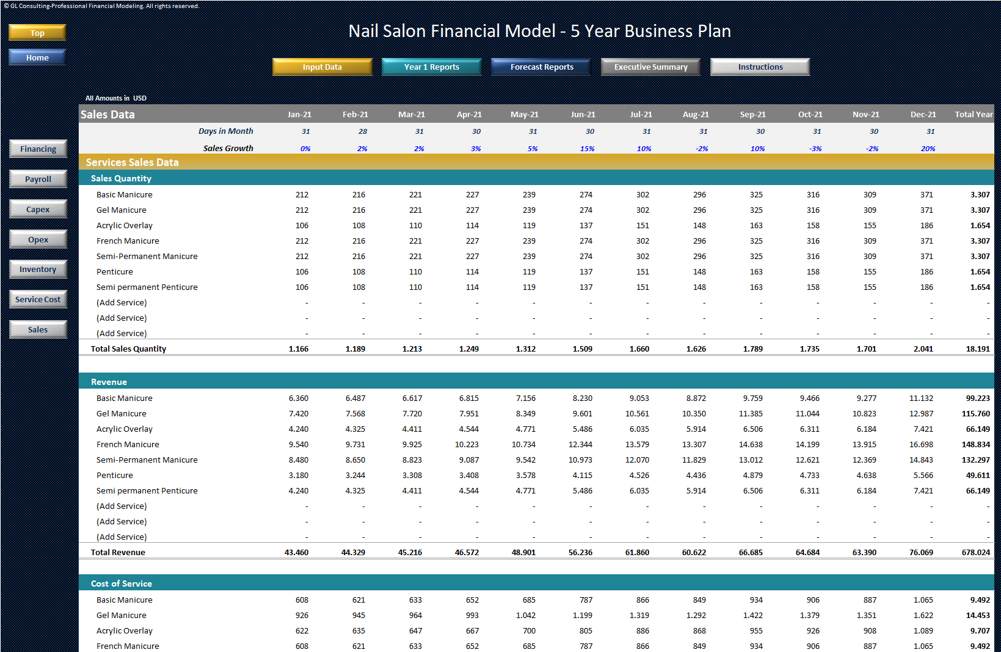Select French Manicure in Sales Quantity
Screen dimensions: 1001x652
(x=128, y=241)
